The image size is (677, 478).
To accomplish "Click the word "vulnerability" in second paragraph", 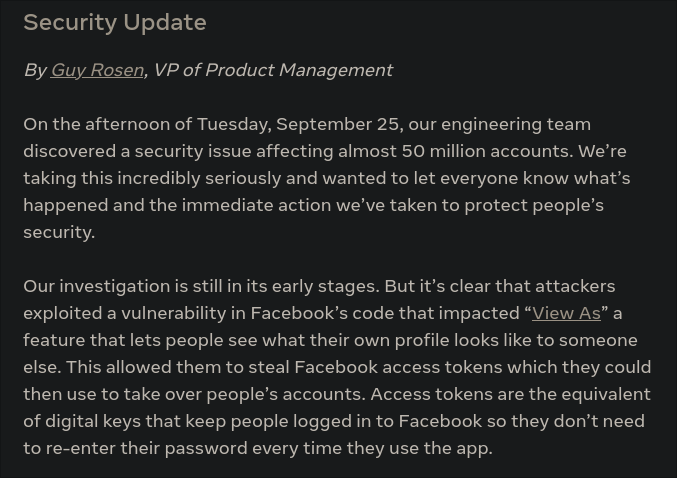I will pyautogui.click(x=174, y=313).
